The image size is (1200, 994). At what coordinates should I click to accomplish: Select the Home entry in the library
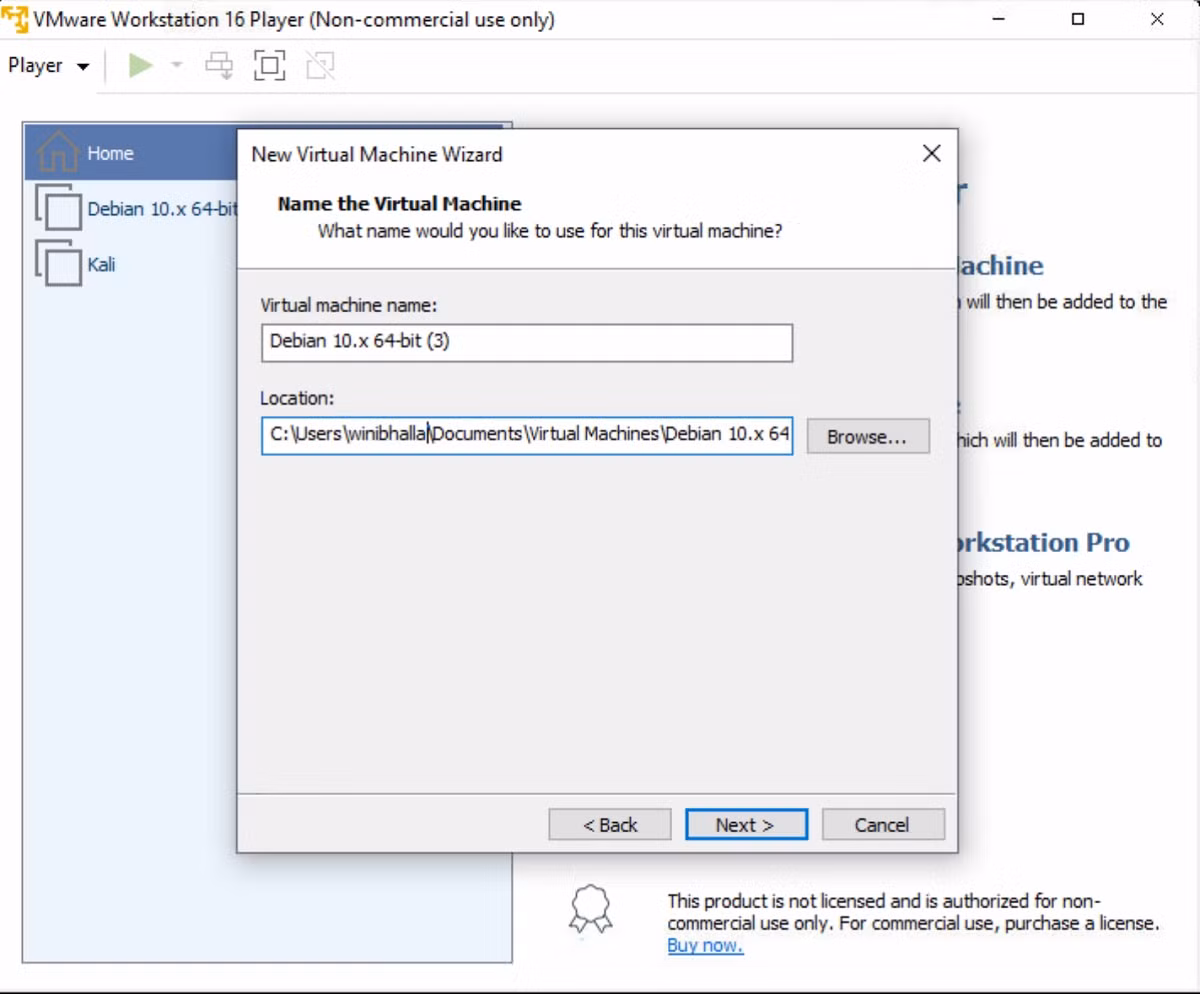coord(131,153)
